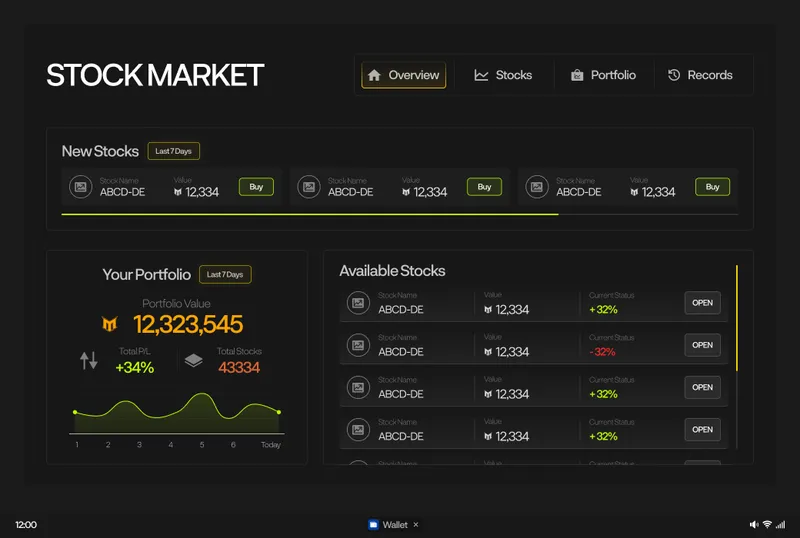Click the STOCK MARKET title
This screenshot has height=538, width=800.
155,75
